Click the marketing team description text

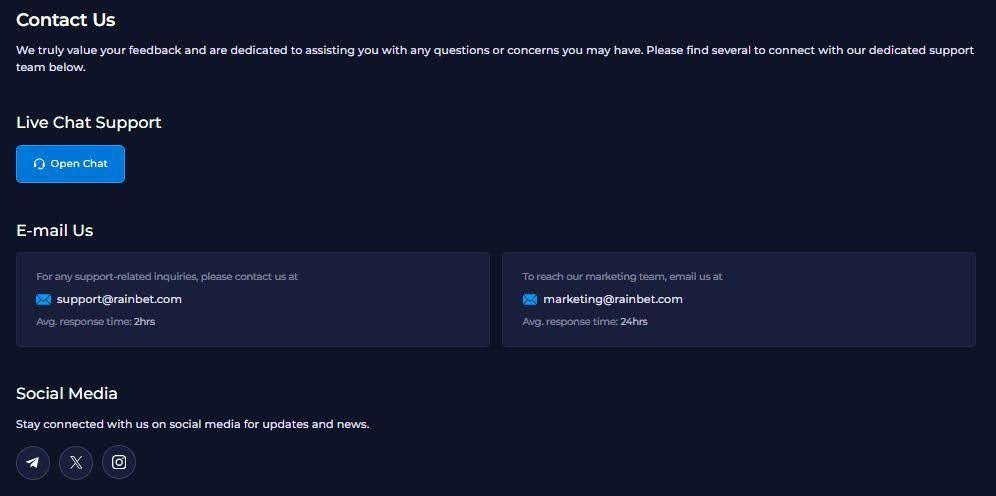[x=622, y=276]
